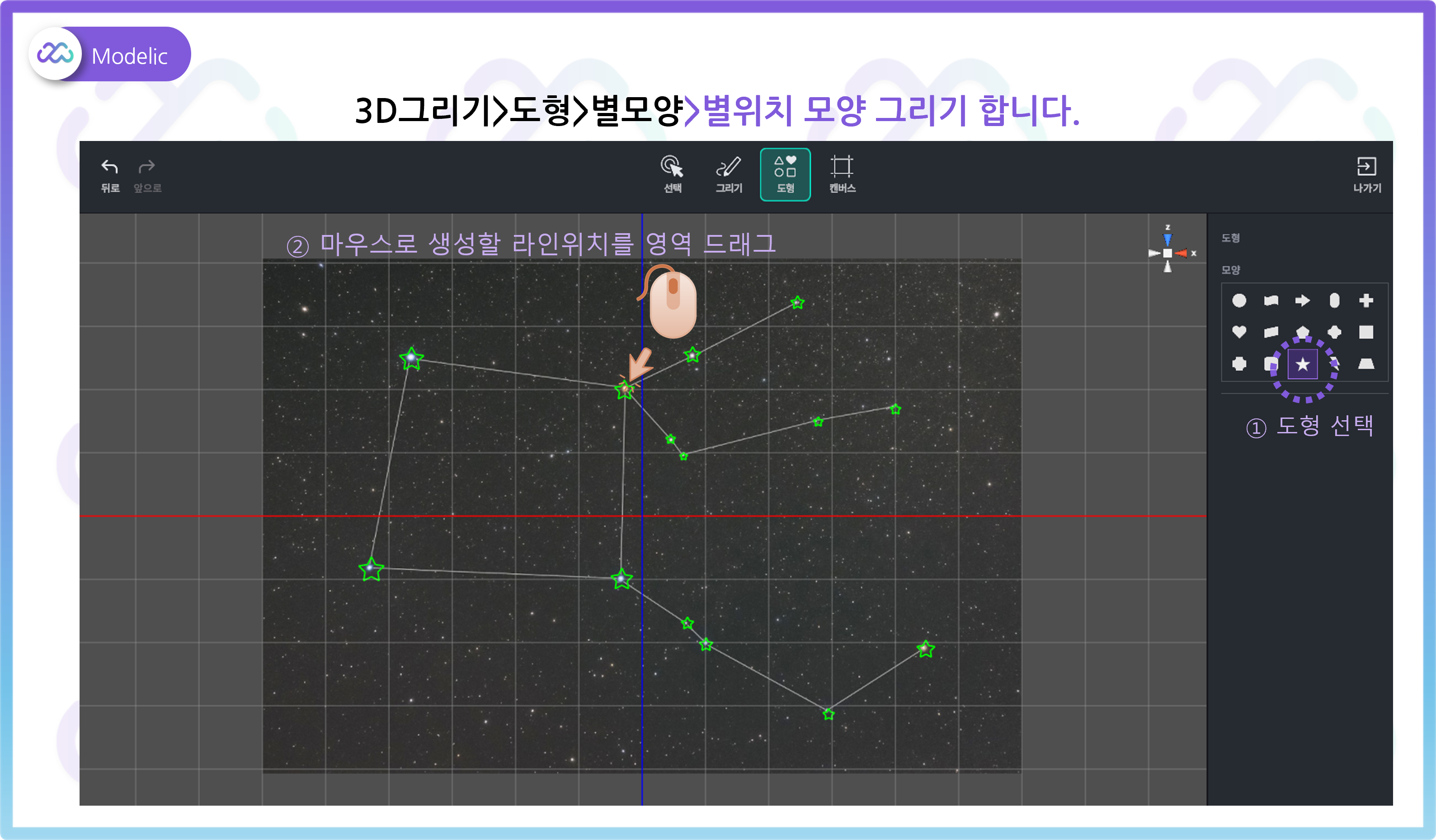The image size is (1436, 840).
Task: Choose the heart shape
Action: (x=1239, y=332)
